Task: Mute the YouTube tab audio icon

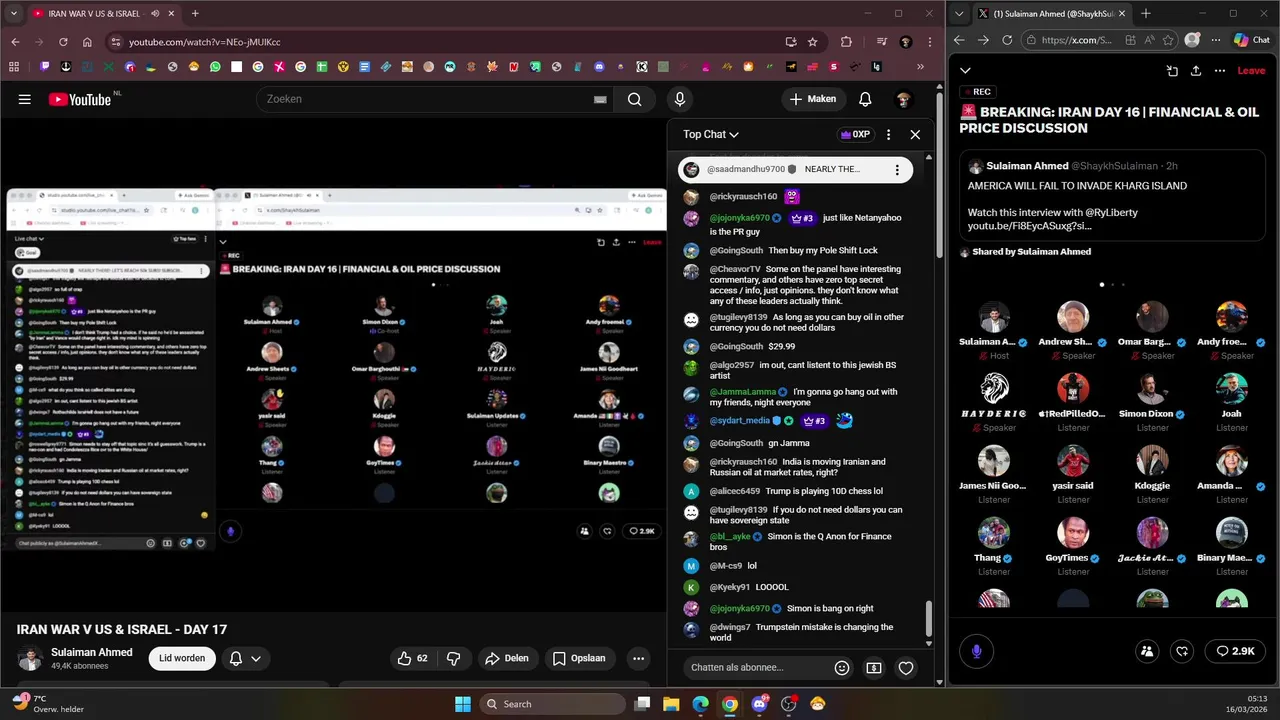Action: click(156, 14)
